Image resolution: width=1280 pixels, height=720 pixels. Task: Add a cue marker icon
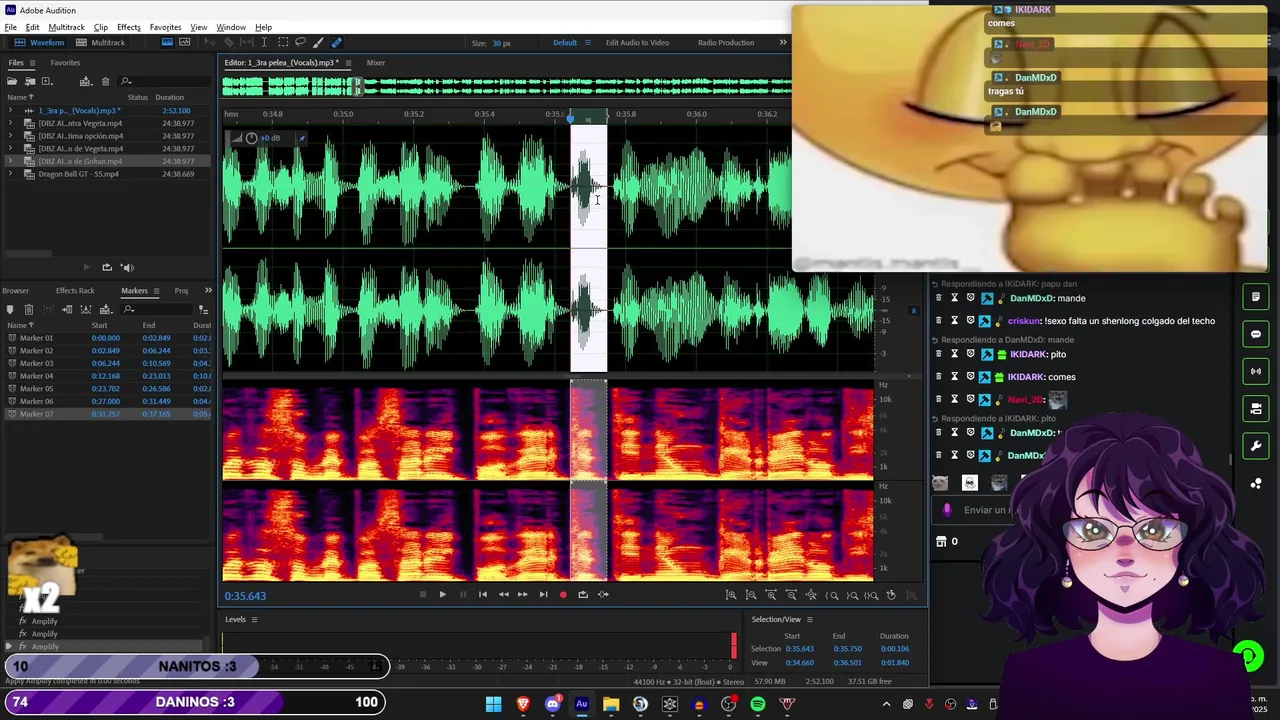10,309
